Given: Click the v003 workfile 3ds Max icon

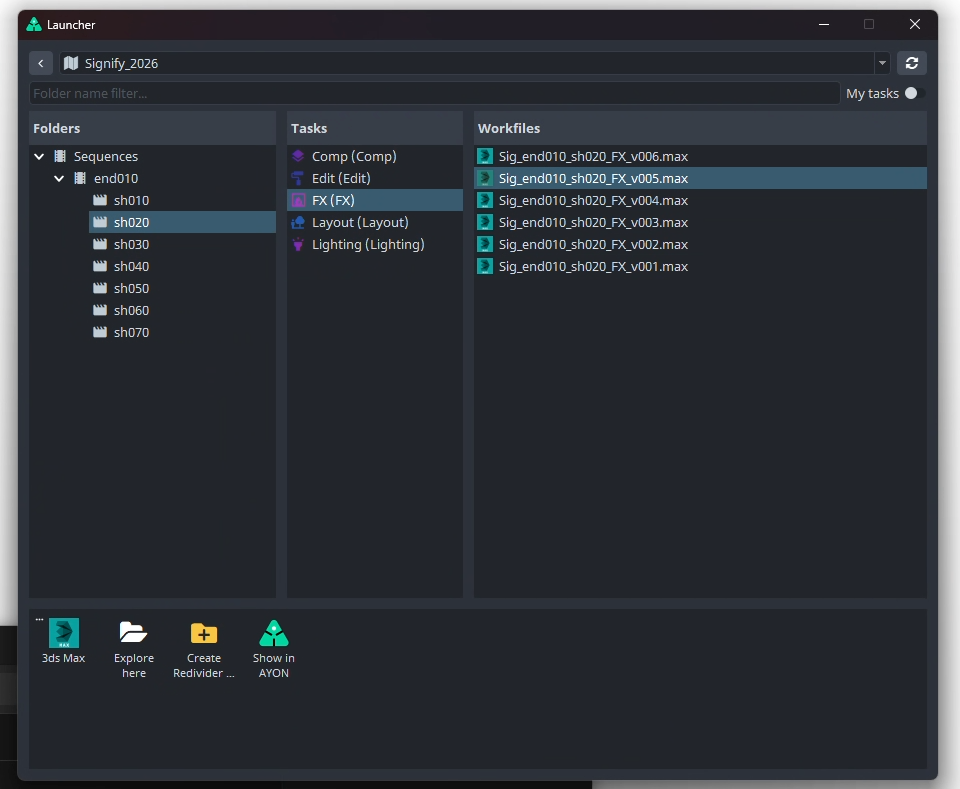Looking at the screenshot, I should 485,222.
